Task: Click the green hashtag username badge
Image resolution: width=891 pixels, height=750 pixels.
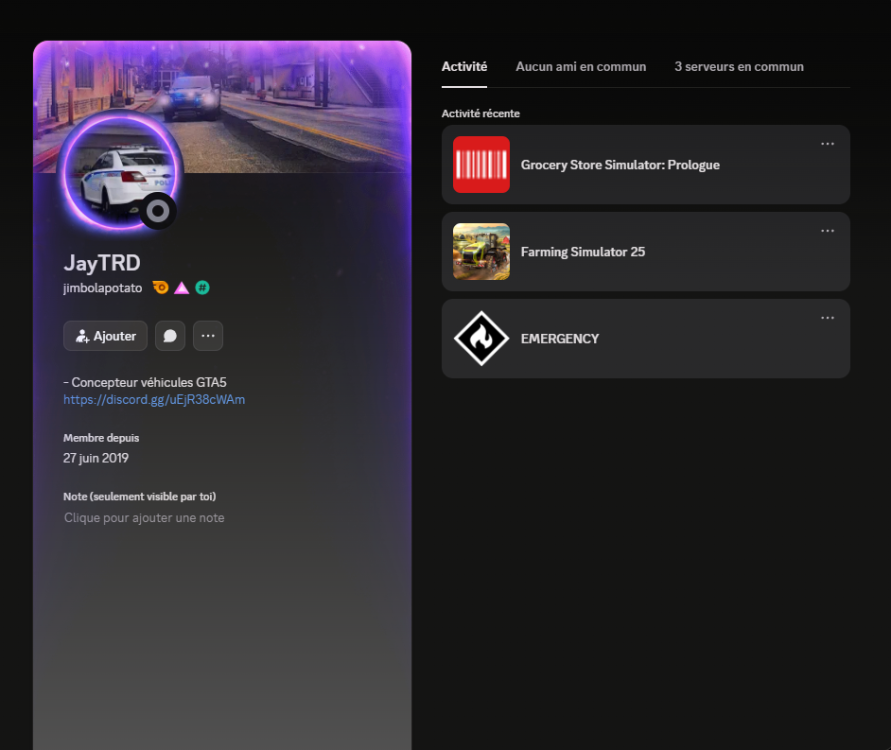Action: click(202, 288)
